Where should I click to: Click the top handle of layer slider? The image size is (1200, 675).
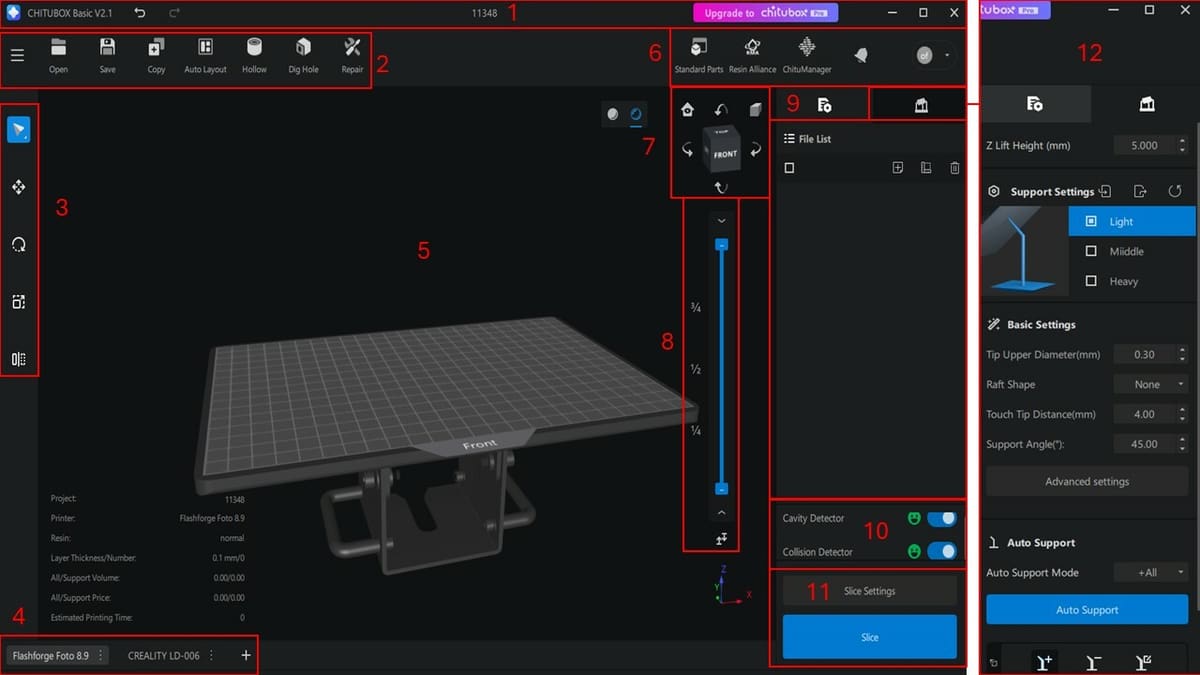click(721, 244)
